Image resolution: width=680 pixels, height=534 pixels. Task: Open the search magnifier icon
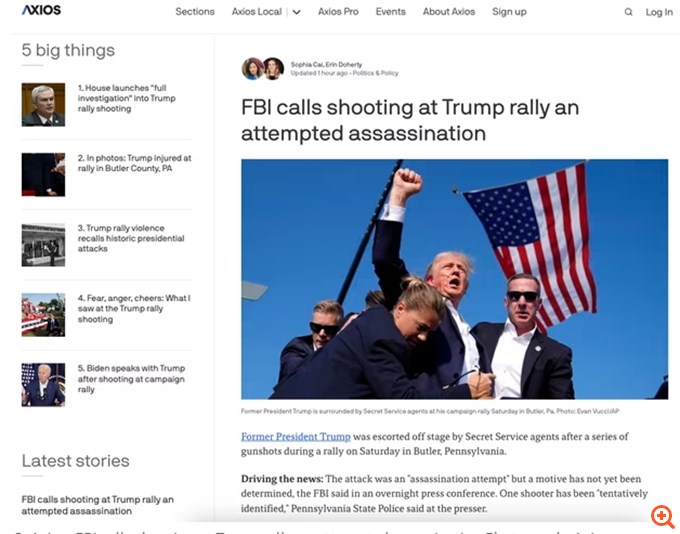point(628,12)
